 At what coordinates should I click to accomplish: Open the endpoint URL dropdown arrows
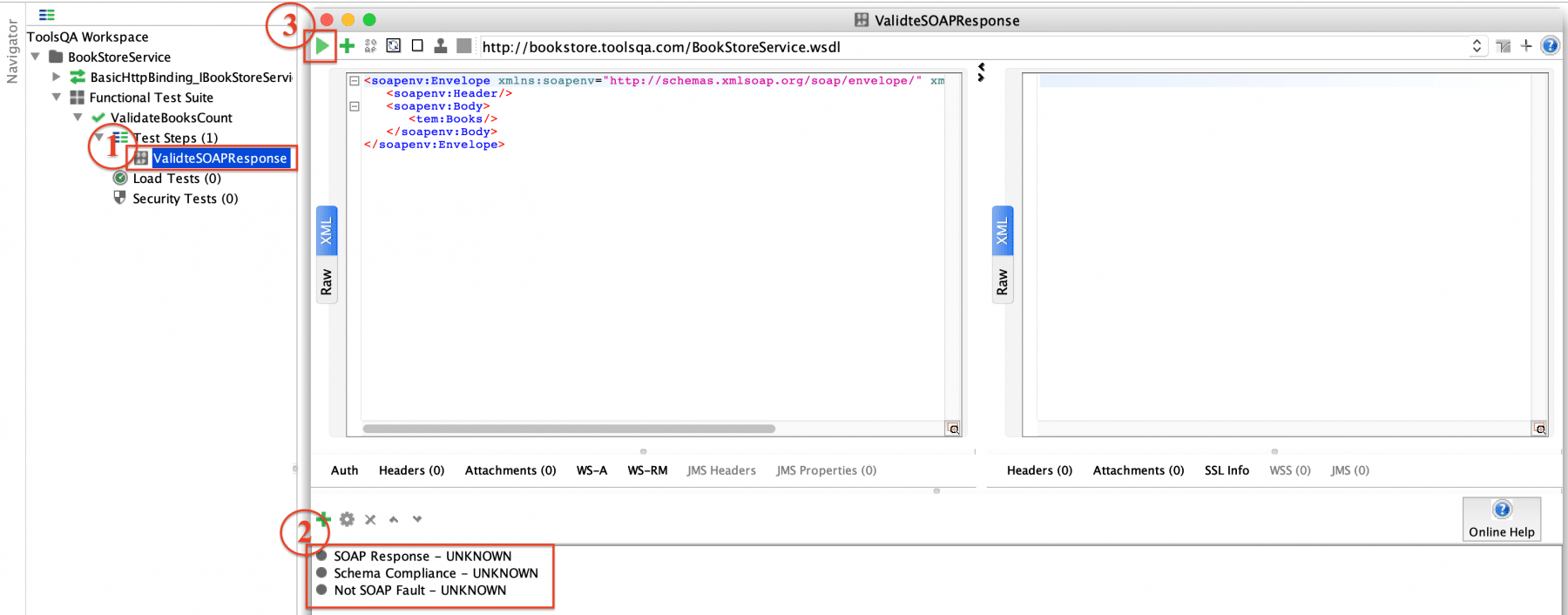1477,46
